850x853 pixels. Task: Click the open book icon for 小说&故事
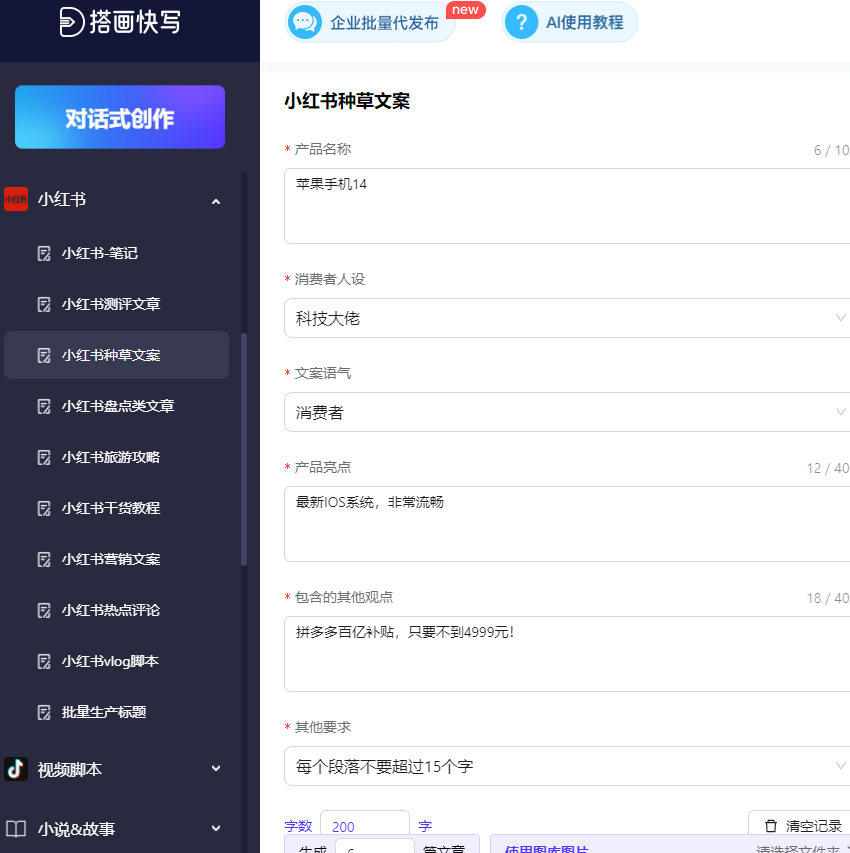[x=16, y=829]
